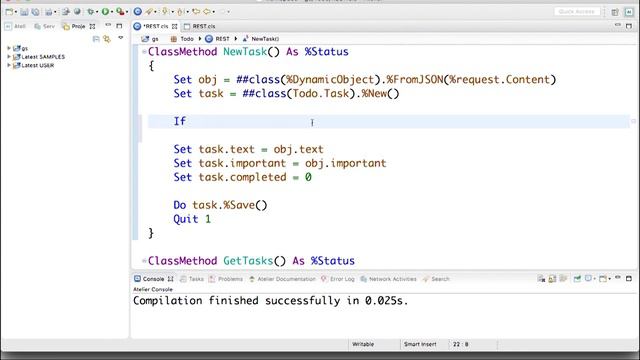Switch to the second REST.cls tab
Image resolution: width=640 pixels, height=360 pixels.
[200, 26]
